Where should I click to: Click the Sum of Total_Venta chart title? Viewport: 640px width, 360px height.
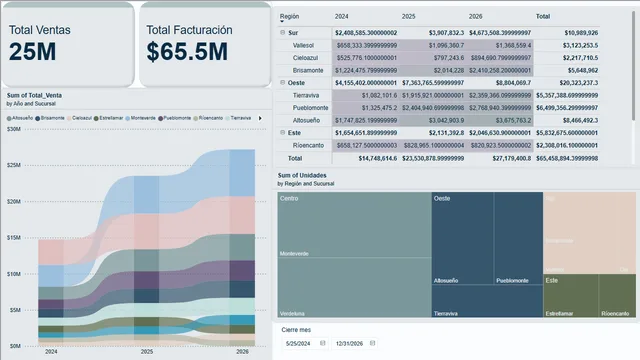point(34,96)
